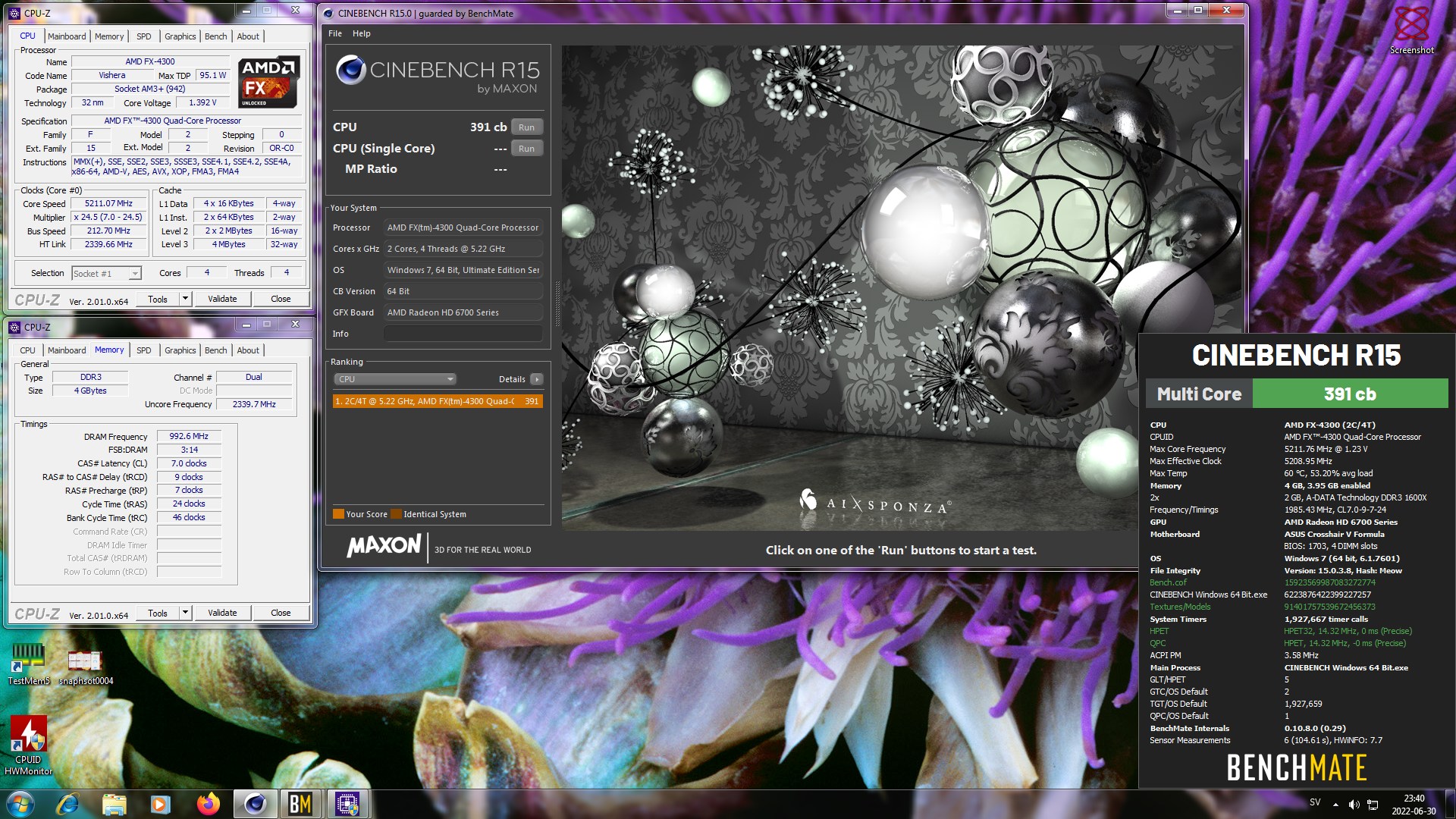This screenshot has width=1456, height=819.
Task: Click the Uncore Frequency value 2339.7 MHz
Action: coord(254,404)
